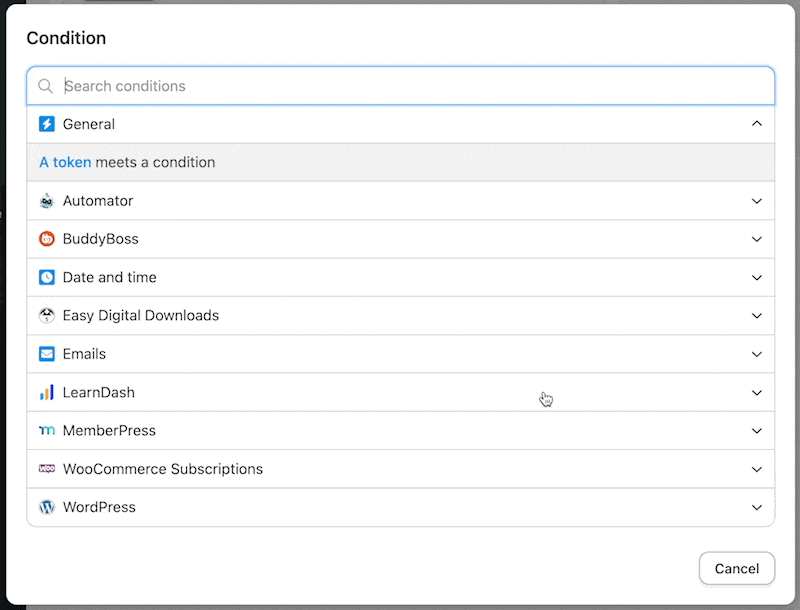The image size is (800, 610).
Task: Click the Emails envelope icon
Action: 46,354
